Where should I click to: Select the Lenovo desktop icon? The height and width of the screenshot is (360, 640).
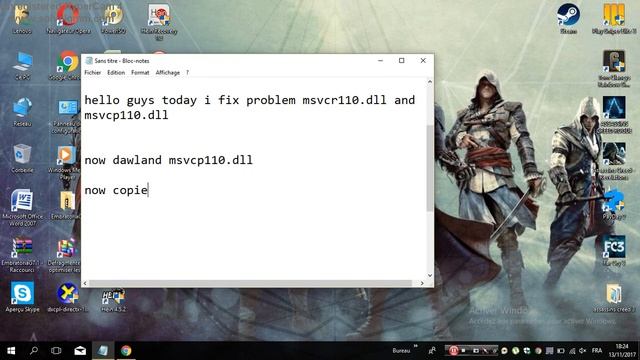(x=22, y=19)
